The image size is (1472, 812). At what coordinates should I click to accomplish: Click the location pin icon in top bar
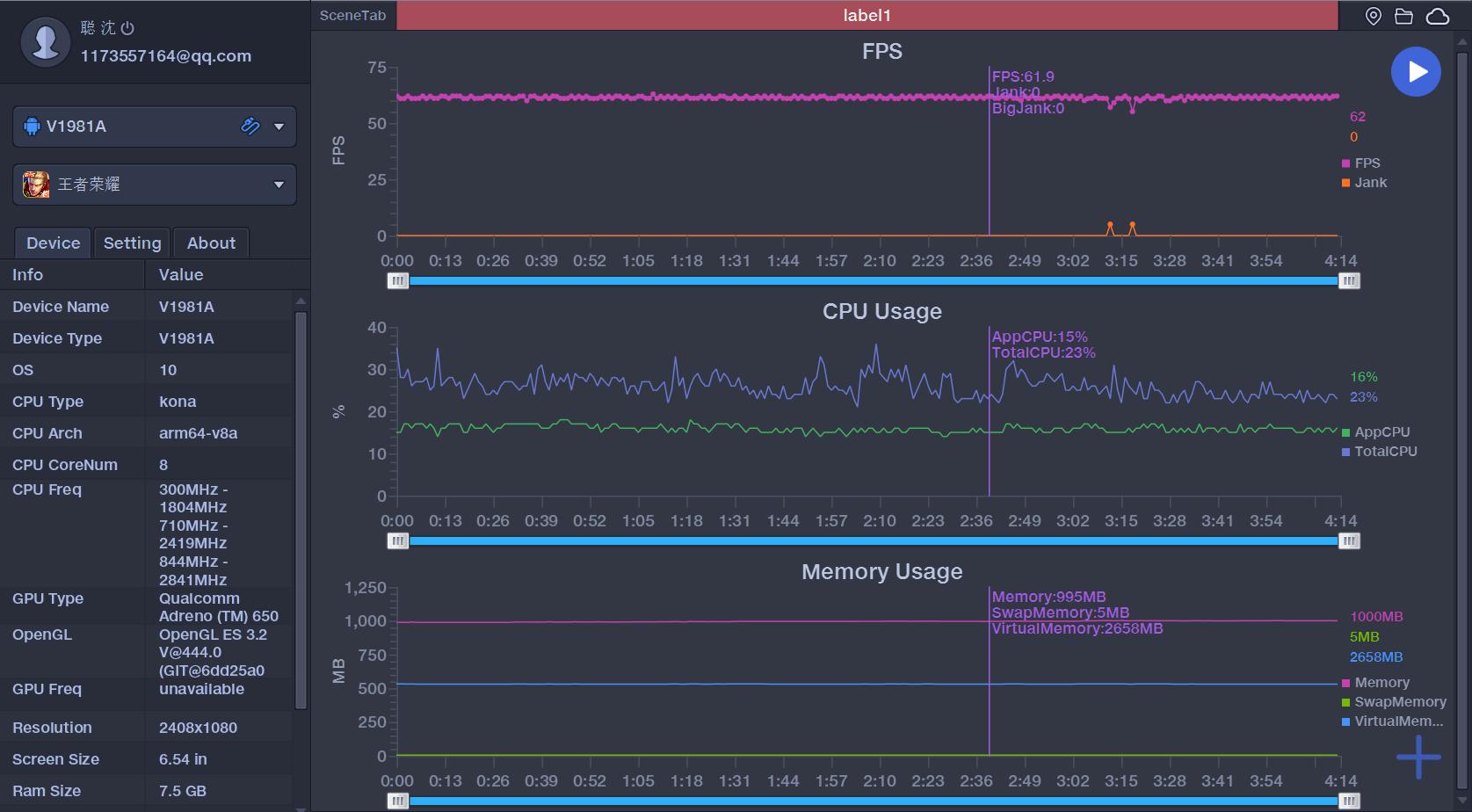[1373, 16]
